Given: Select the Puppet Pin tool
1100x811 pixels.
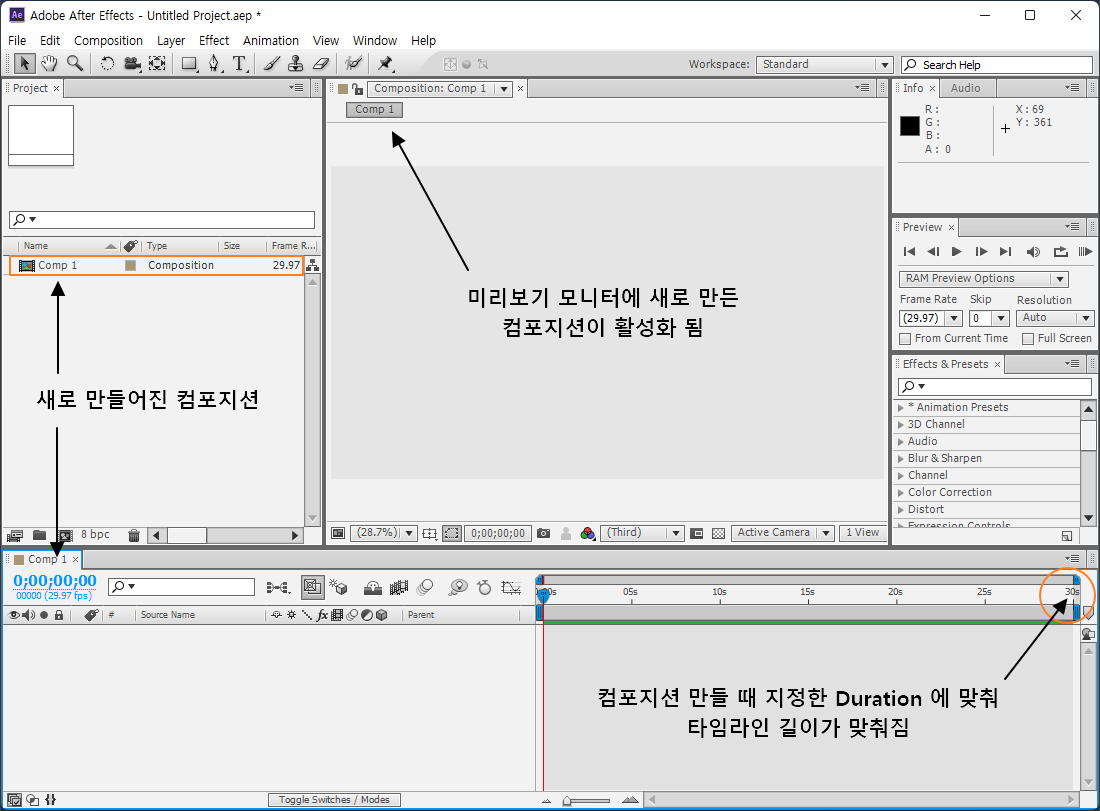Looking at the screenshot, I should 385,64.
